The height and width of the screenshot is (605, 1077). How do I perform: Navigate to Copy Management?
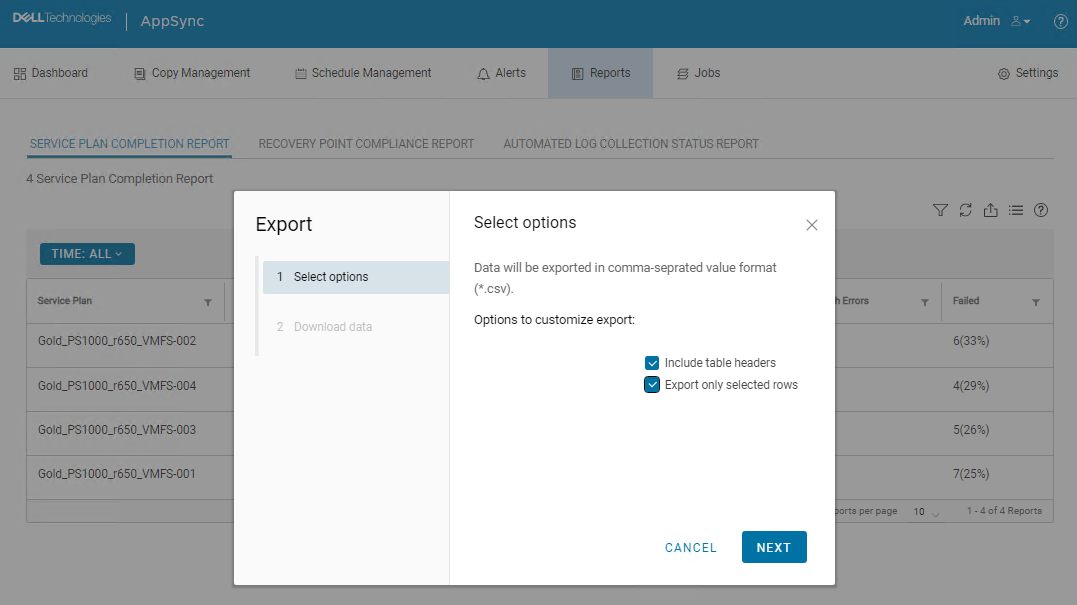(x=191, y=72)
